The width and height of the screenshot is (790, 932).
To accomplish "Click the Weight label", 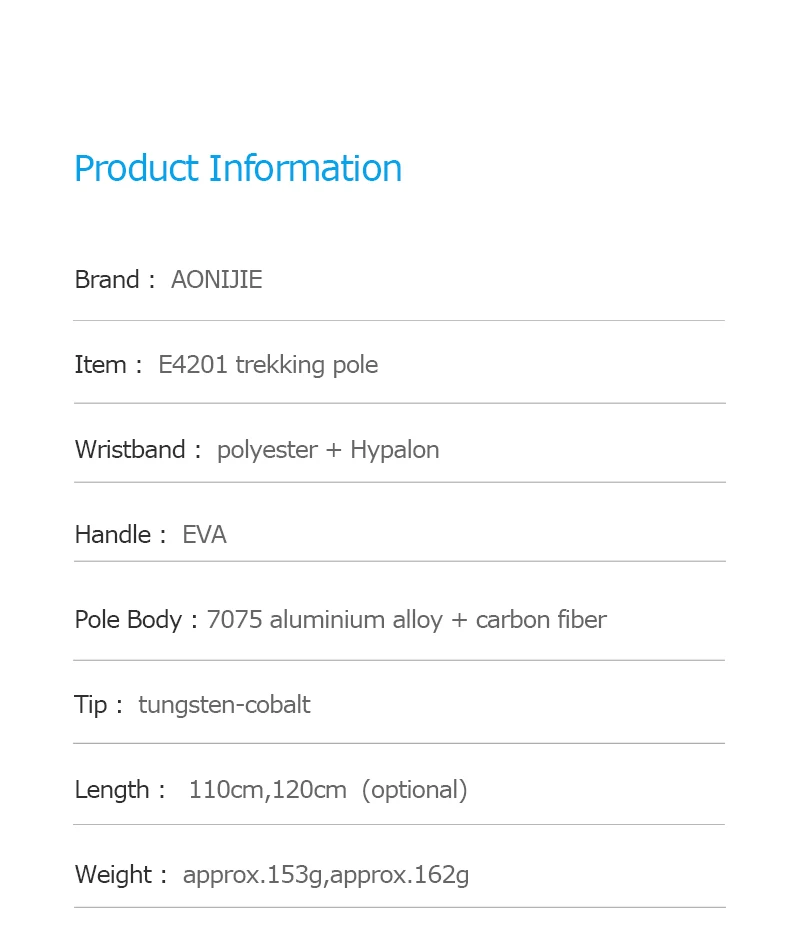I will (113, 875).
